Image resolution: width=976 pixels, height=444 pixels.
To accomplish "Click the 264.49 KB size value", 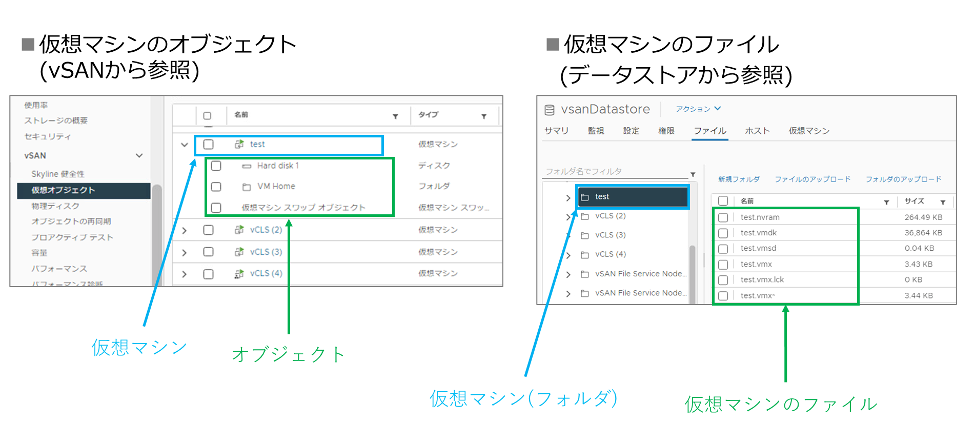I will pos(922,217).
